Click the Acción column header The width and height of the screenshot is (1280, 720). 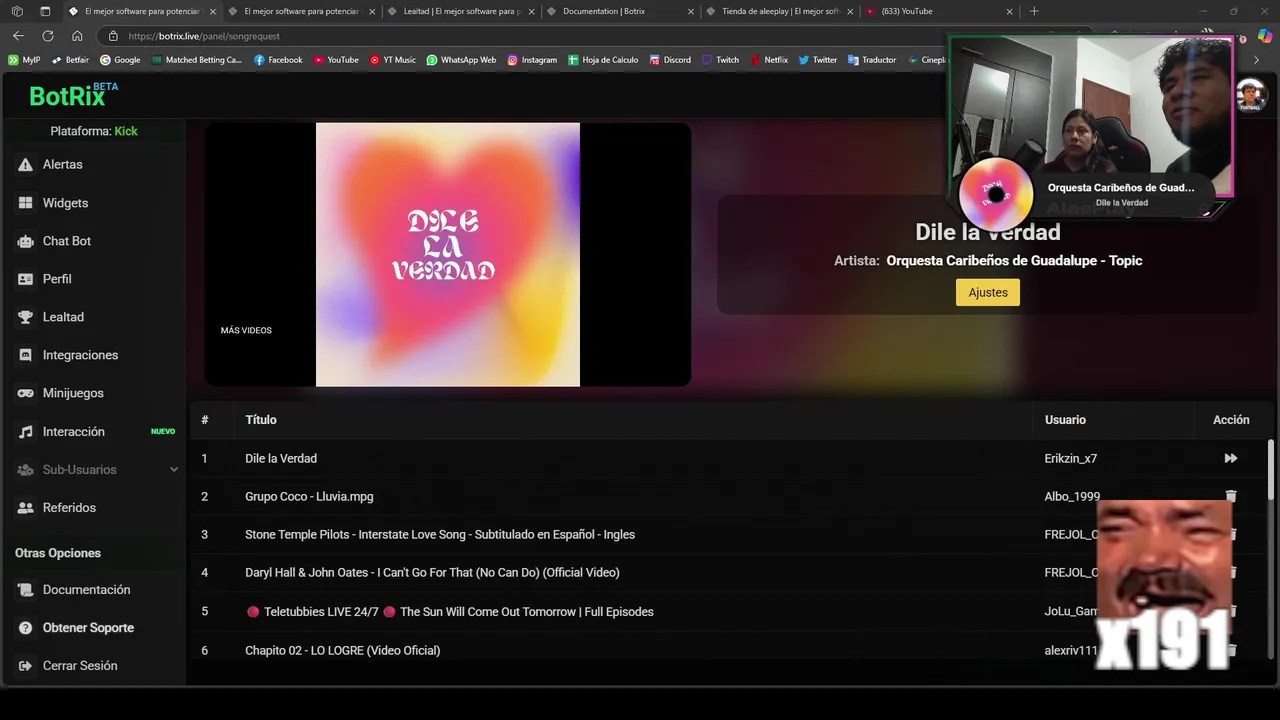click(x=1231, y=420)
